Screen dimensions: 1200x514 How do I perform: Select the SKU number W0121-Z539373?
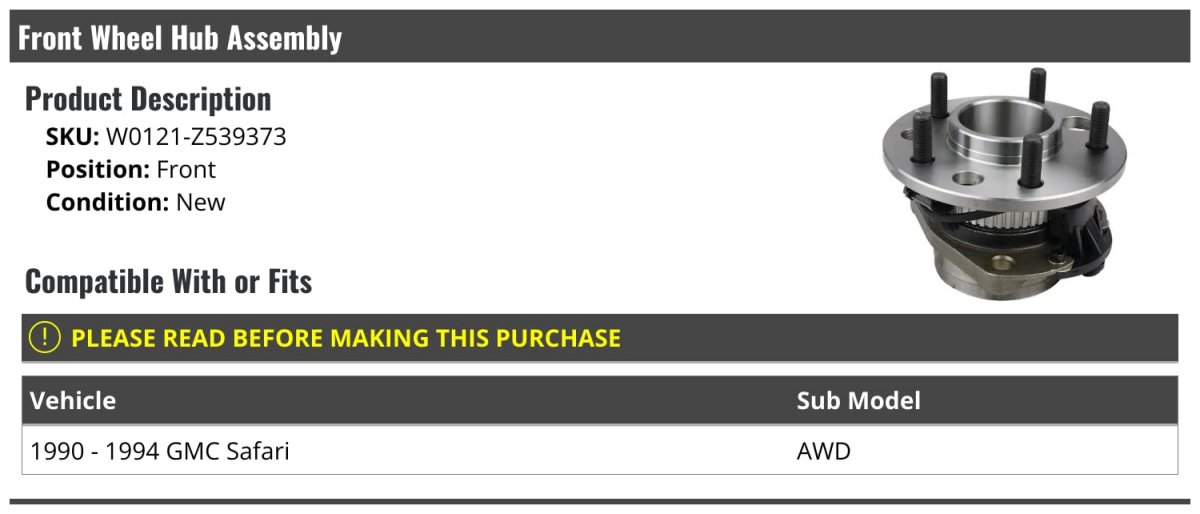(196, 137)
